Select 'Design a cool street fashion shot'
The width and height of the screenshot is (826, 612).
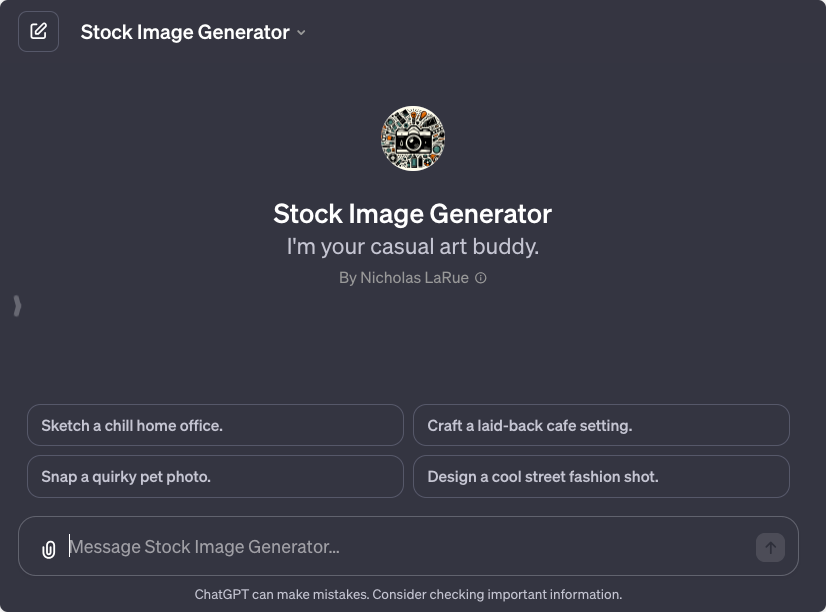point(601,476)
